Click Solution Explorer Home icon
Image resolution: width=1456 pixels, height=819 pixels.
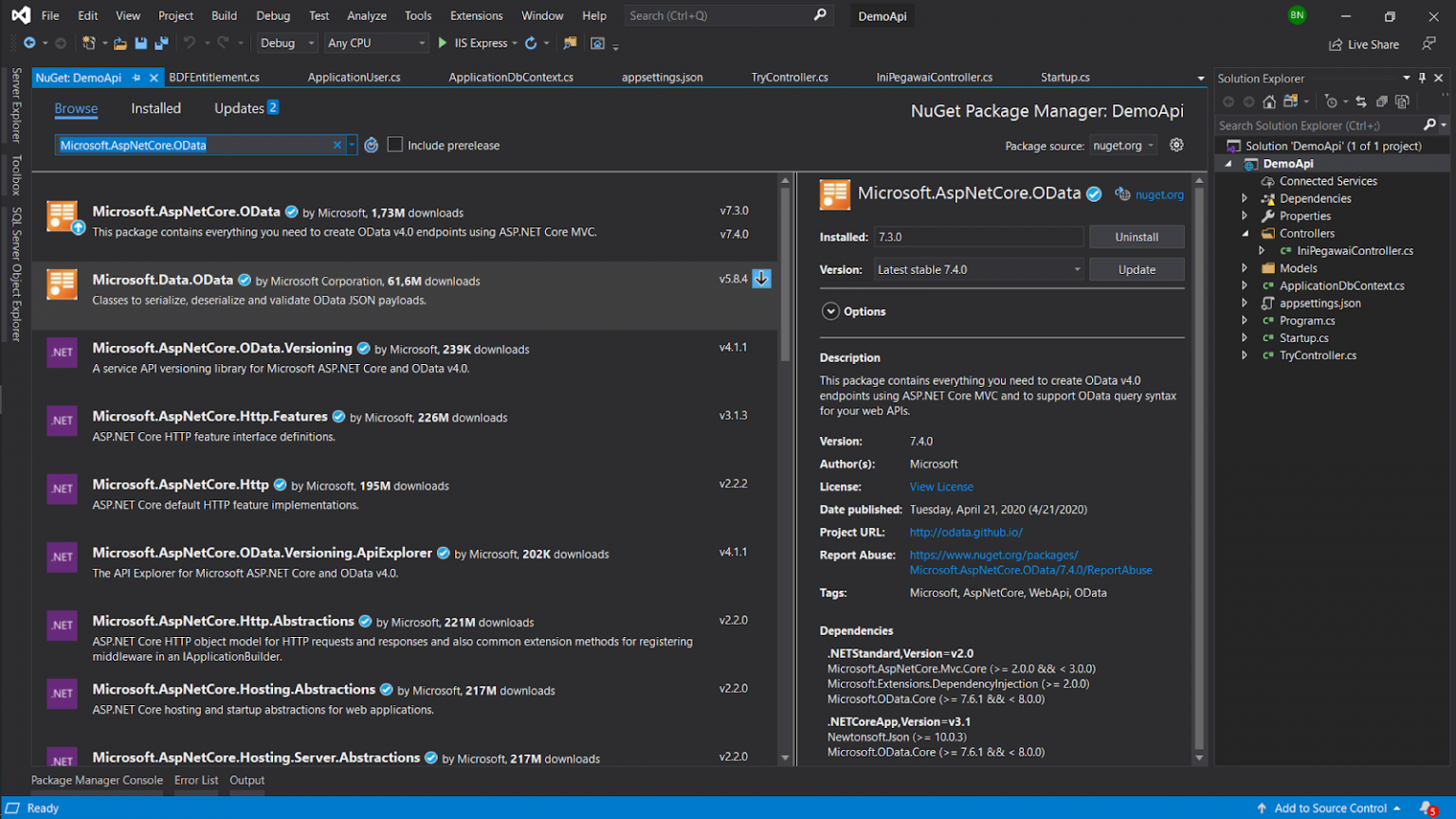(x=1269, y=101)
